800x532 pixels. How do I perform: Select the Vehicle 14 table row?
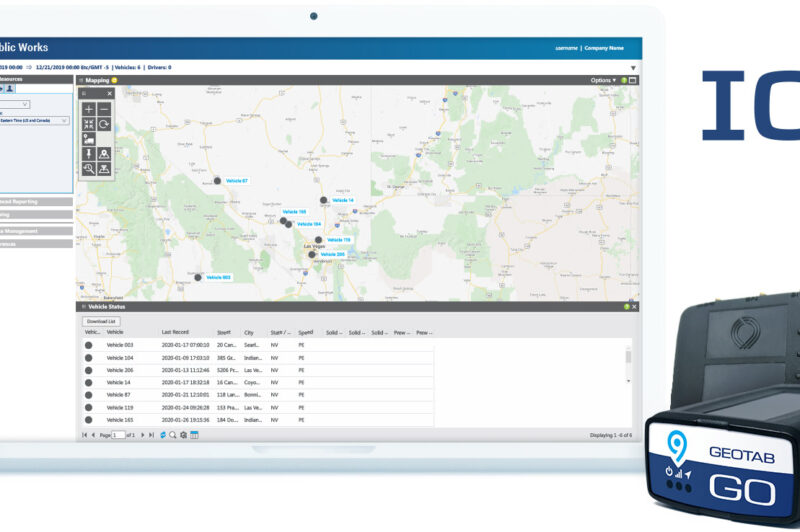(258, 383)
